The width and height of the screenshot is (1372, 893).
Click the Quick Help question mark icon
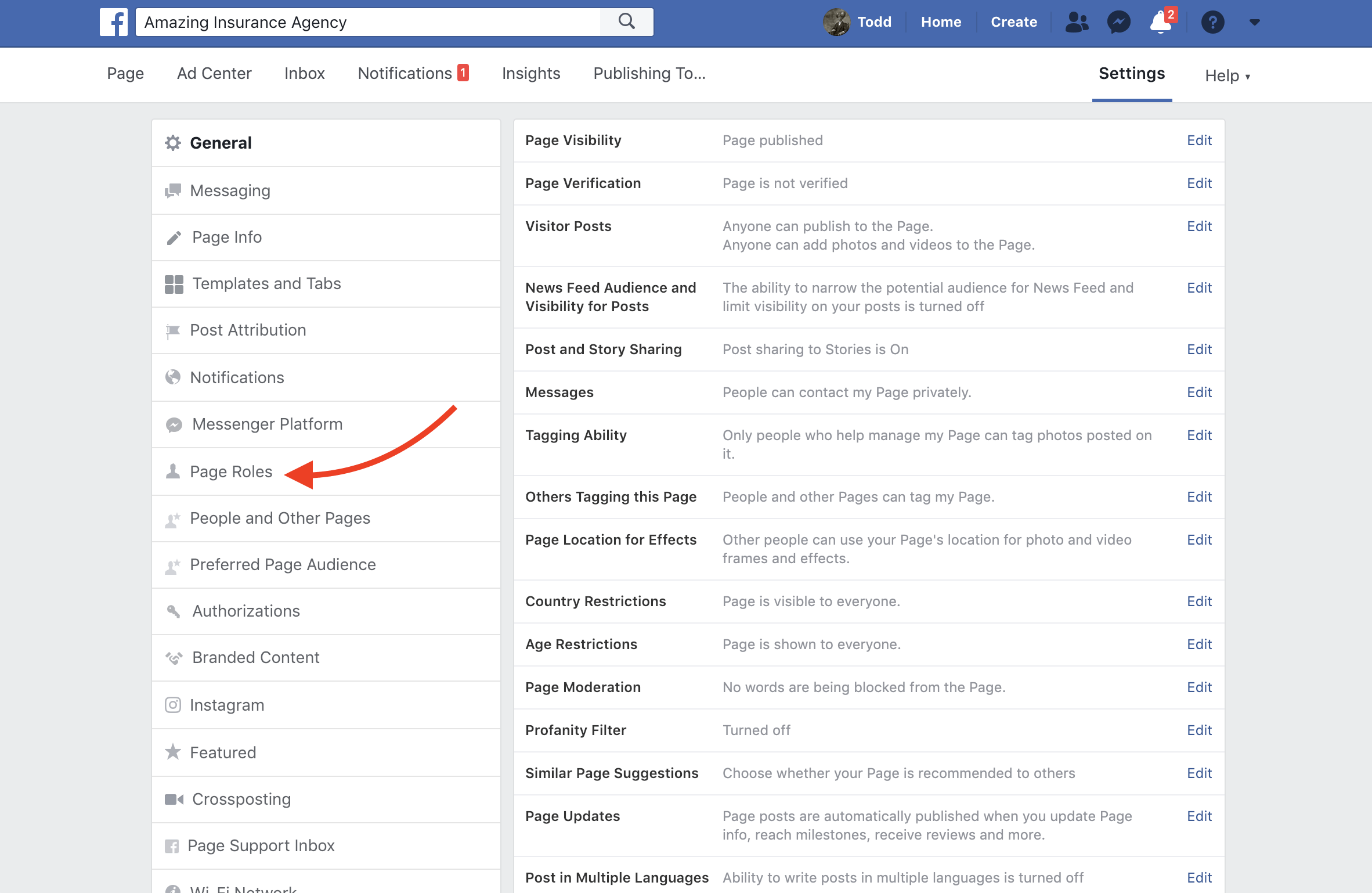pos(1212,22)
